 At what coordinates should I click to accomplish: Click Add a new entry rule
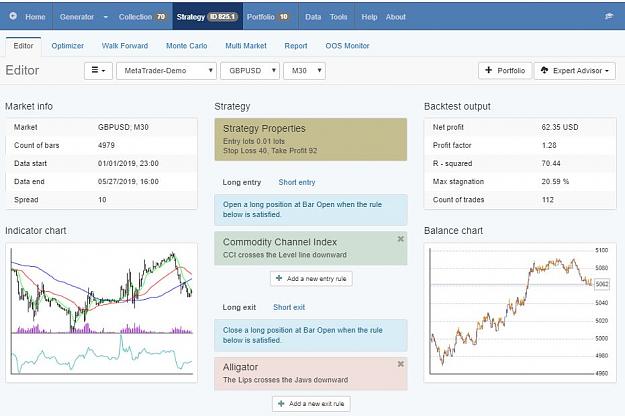(311, 279)
